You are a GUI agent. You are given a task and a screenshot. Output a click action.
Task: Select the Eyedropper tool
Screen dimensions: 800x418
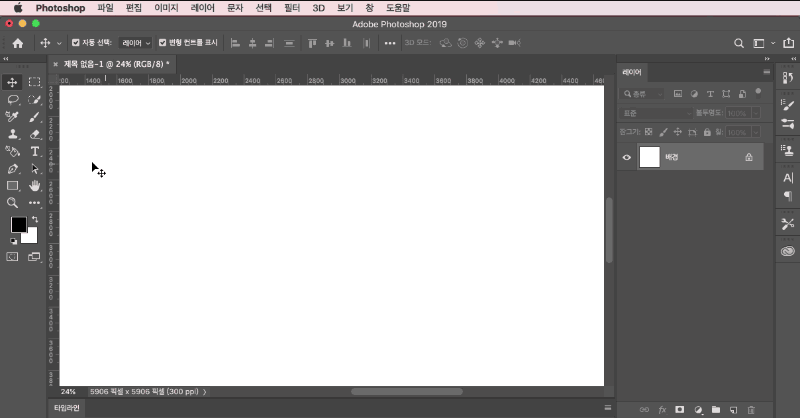click(x=12, y=117)
